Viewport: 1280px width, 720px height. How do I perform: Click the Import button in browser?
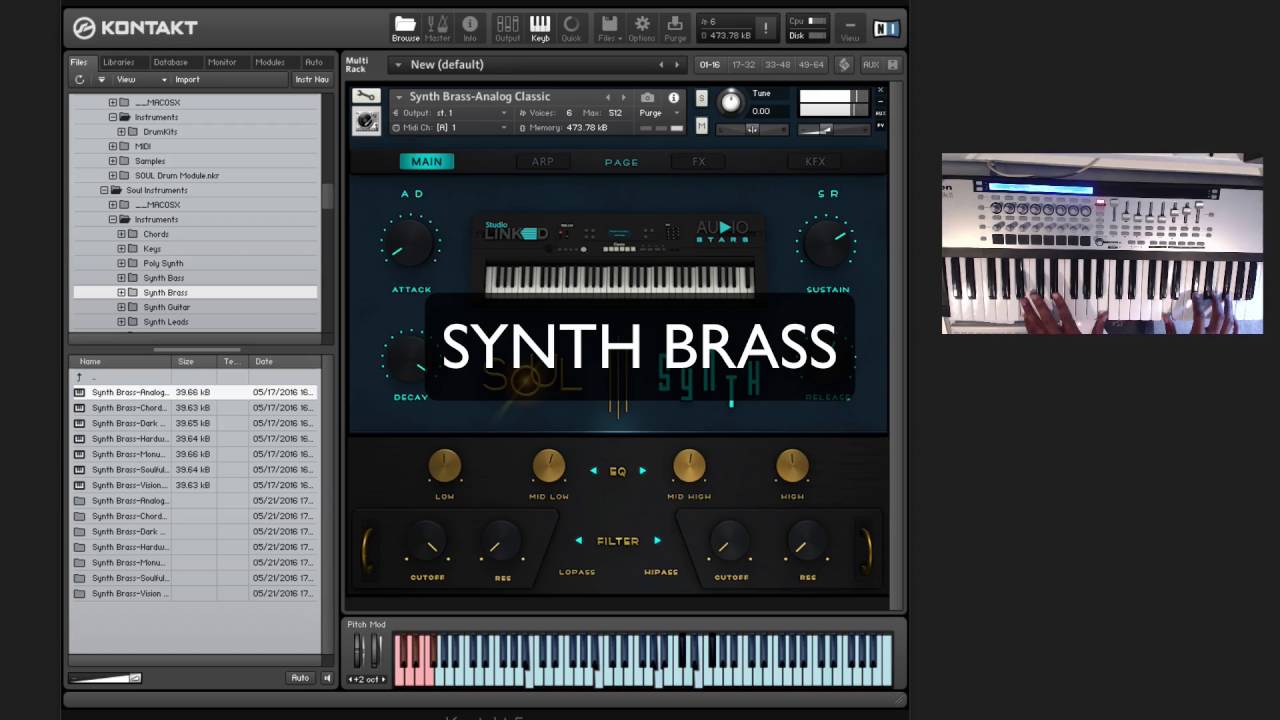pos(187,80)
